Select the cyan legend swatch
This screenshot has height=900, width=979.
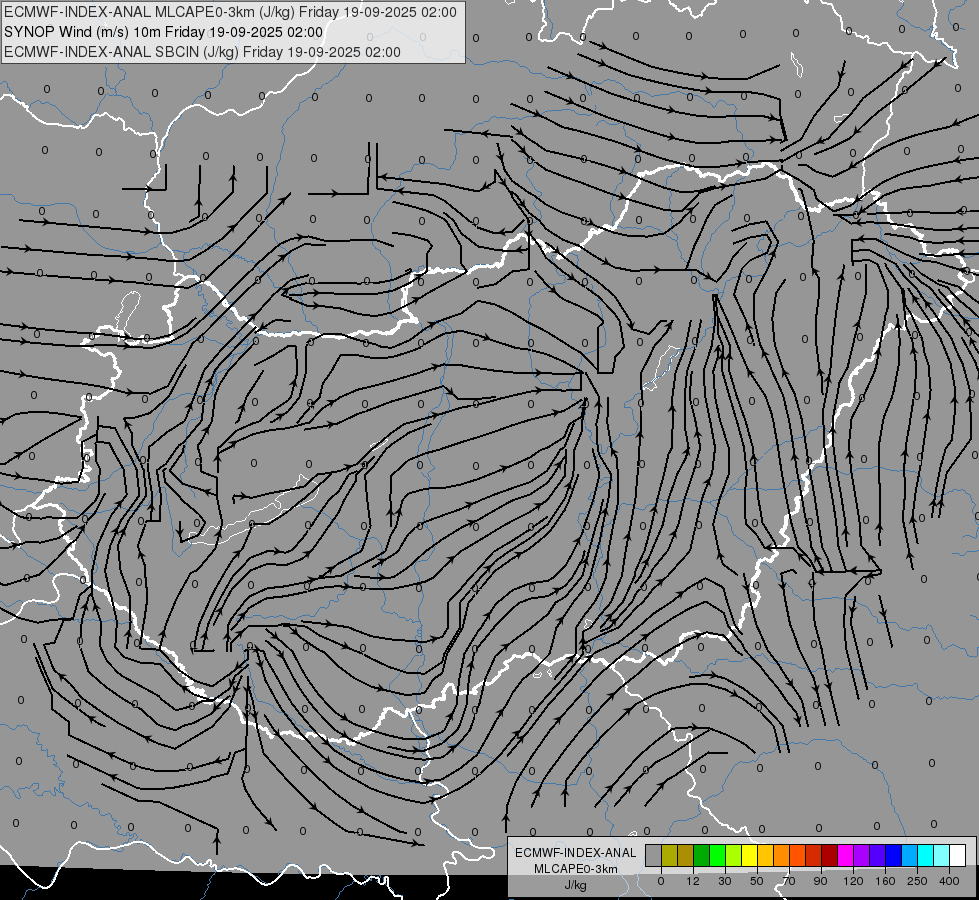pyautogui.click(x=926, y=855)
